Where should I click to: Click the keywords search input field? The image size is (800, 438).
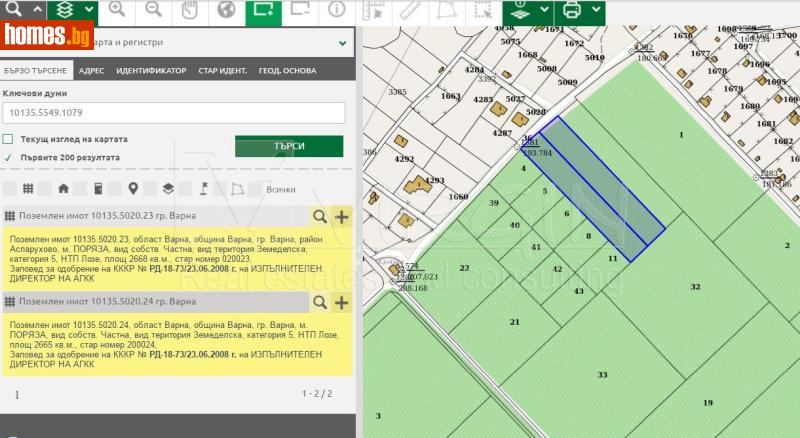[x=174, y=113]
